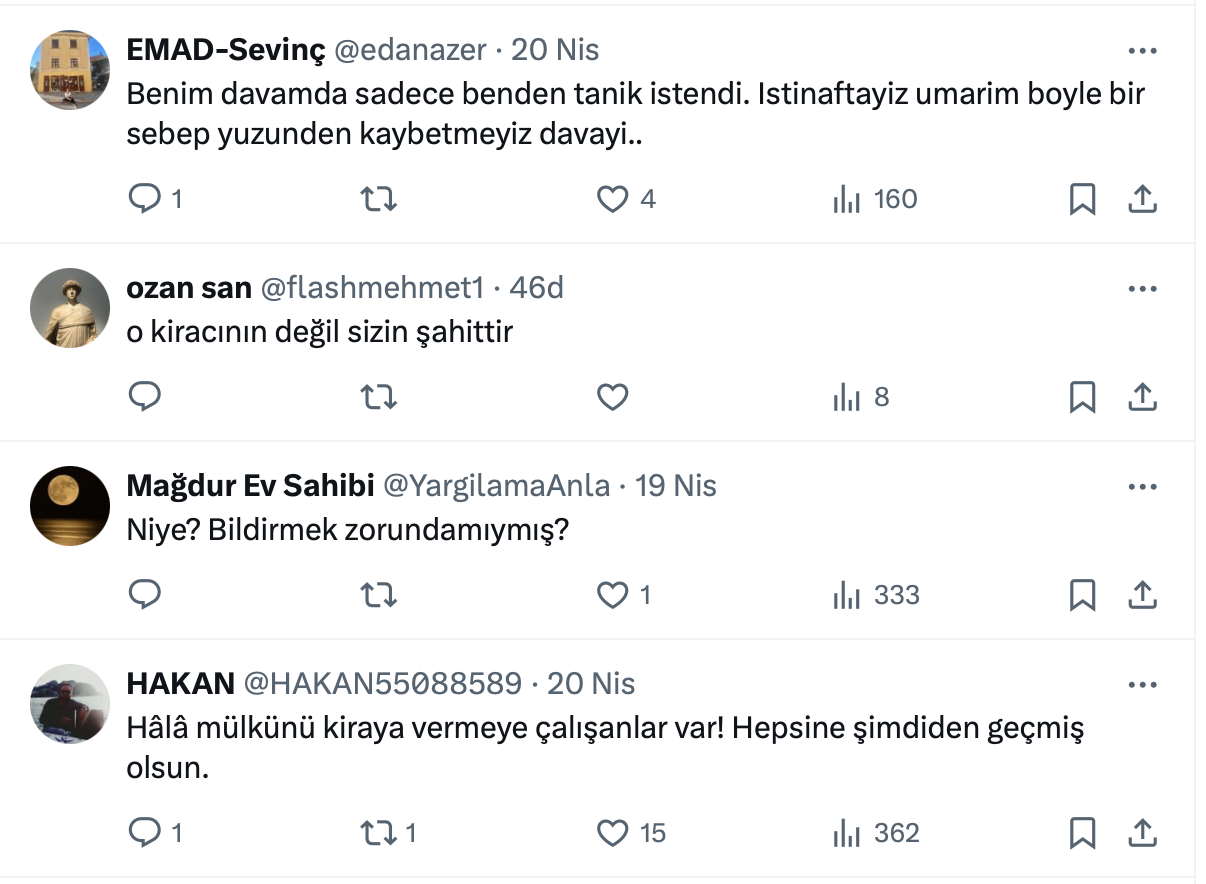Like the tweet by EMAD-Sevinç

coord(612,200)
